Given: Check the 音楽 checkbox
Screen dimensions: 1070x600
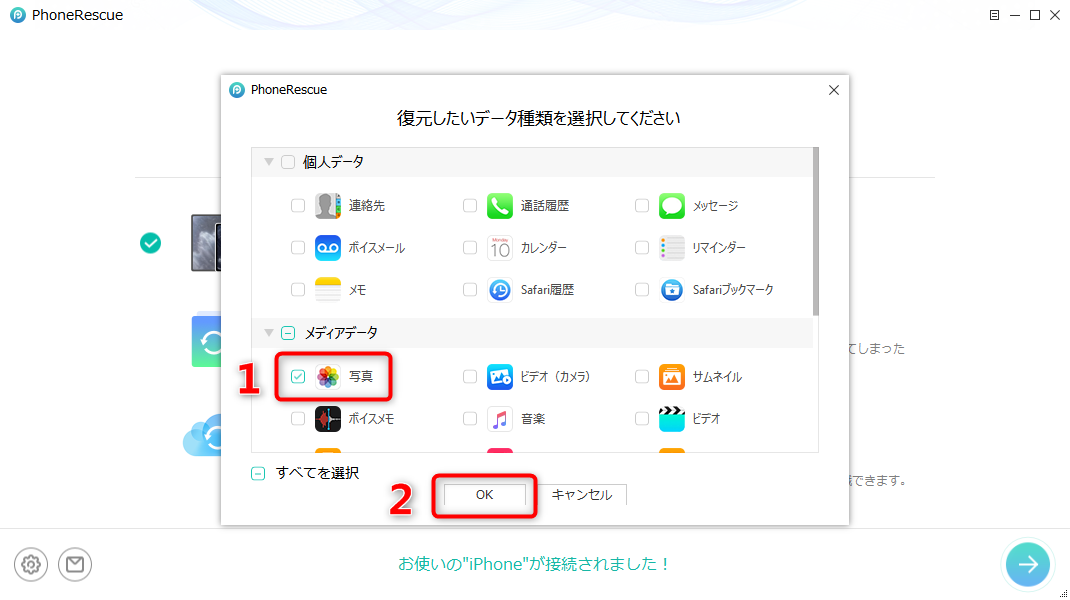Looking at the screenshot, I should coord(469,418).
